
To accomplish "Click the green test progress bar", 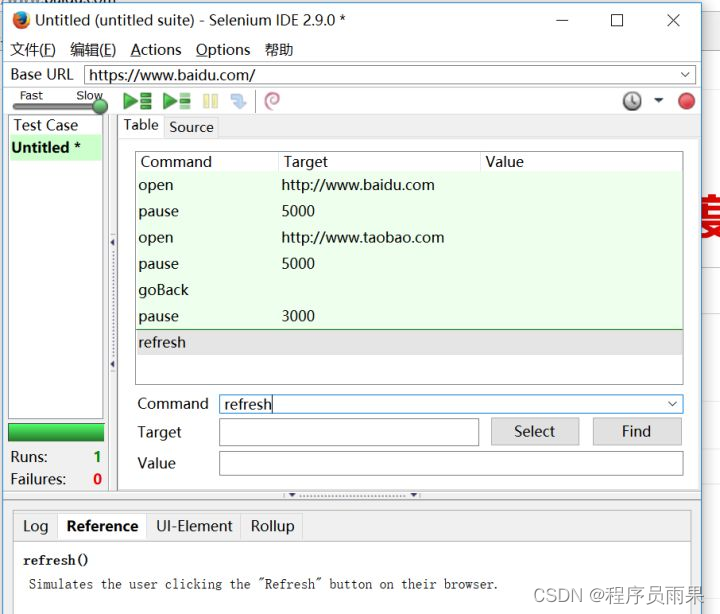I will [x=56, y=433].
